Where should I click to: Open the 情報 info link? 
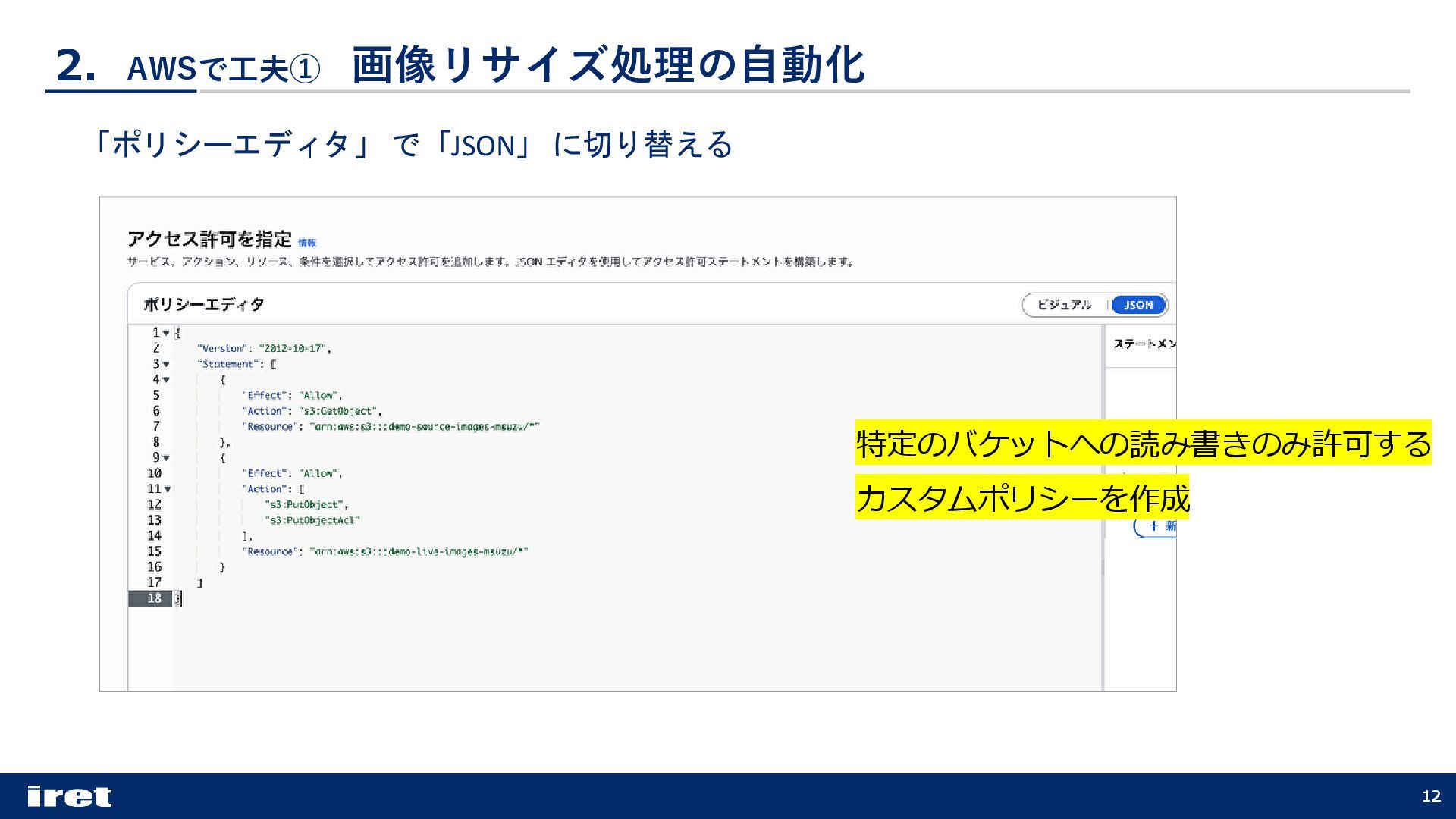[x=307, y=243]
